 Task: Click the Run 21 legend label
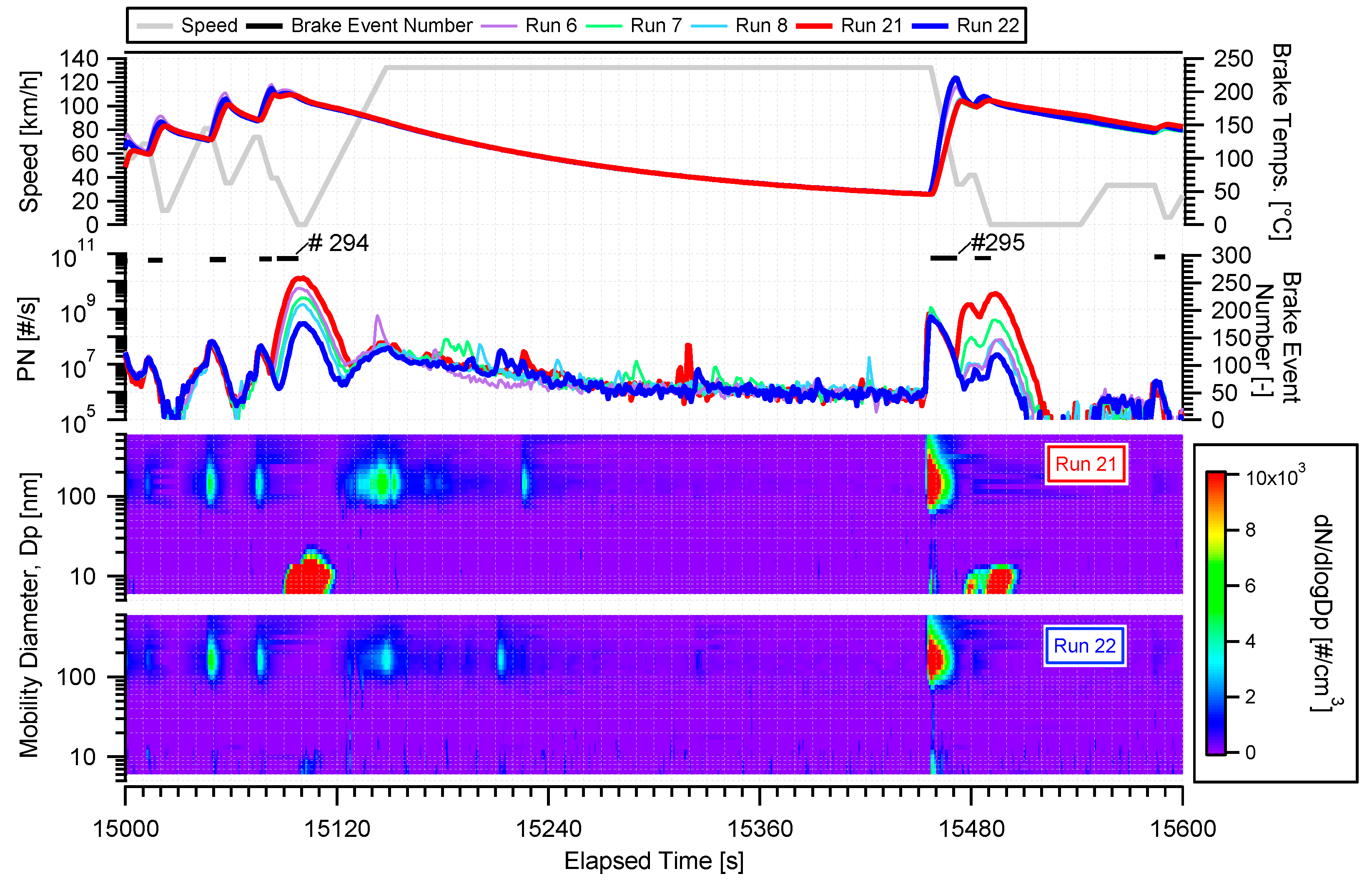tap(871, 25)
